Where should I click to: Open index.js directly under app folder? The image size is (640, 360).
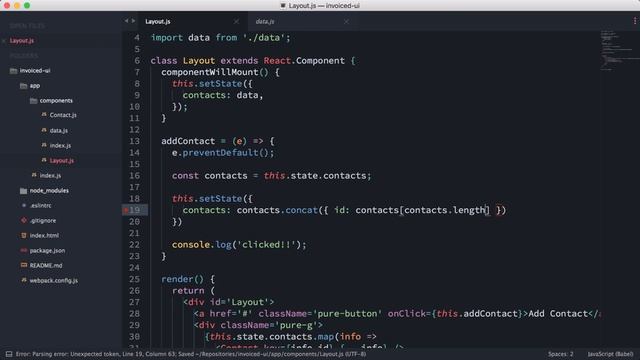(x=50, y=176)
